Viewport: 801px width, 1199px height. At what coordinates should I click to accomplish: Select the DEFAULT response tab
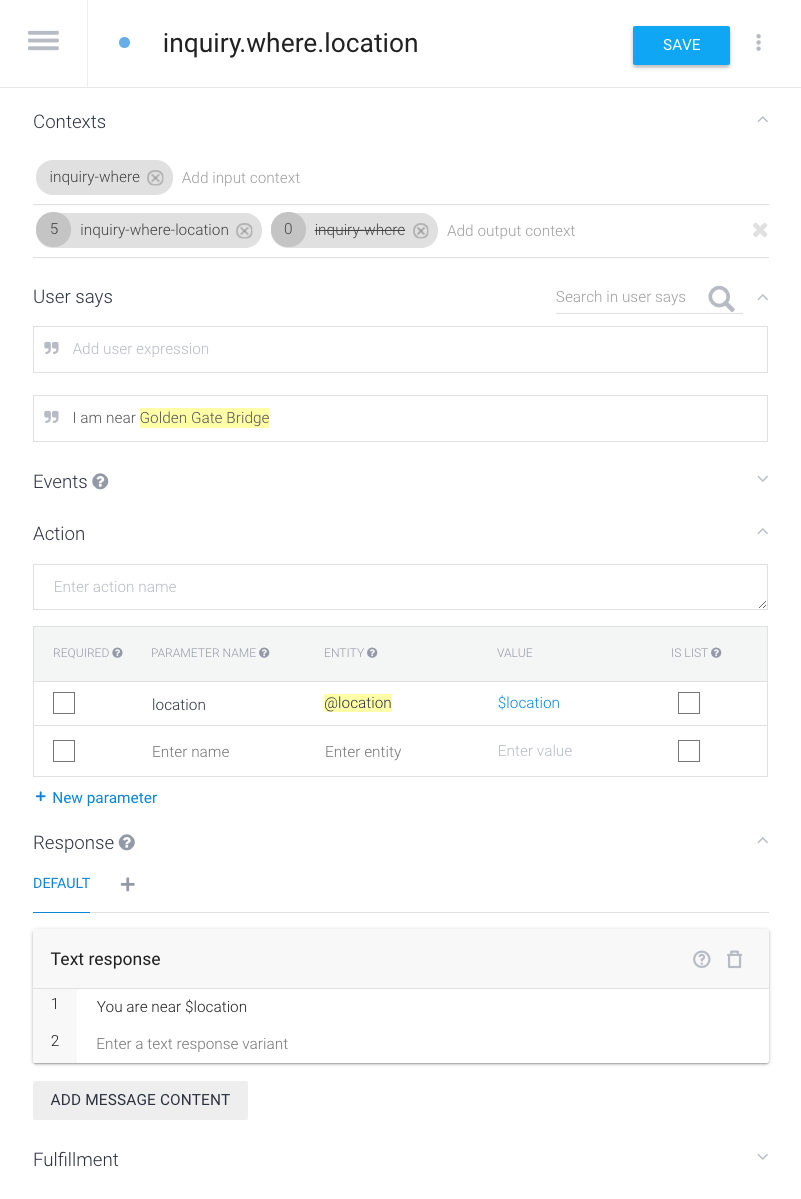click(61, 884)
